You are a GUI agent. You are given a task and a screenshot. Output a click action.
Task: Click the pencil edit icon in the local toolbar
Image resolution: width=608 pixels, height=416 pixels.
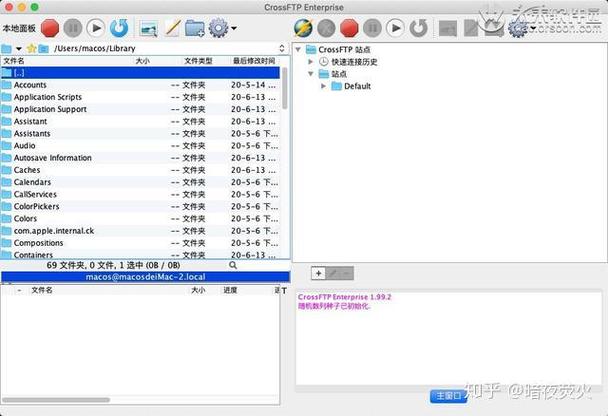(172, 28)
